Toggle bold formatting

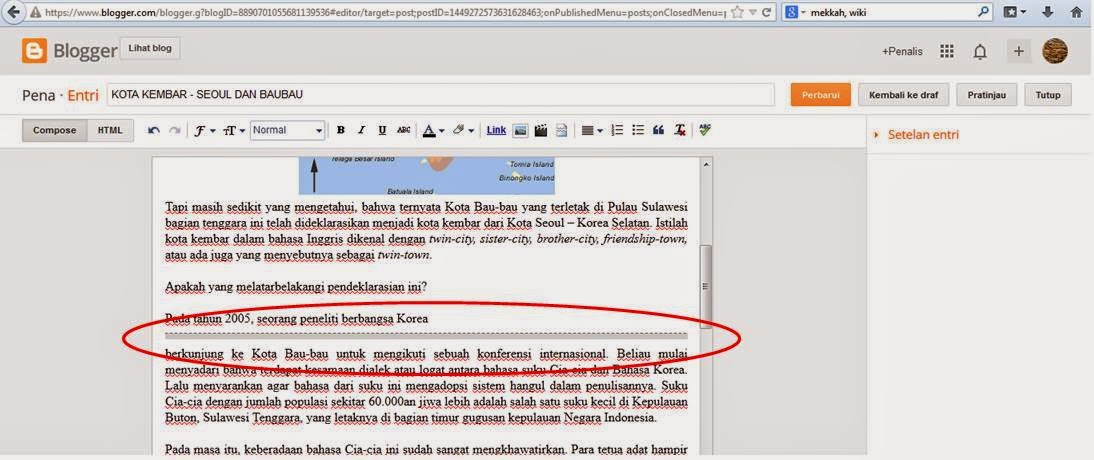coord(340,131)
